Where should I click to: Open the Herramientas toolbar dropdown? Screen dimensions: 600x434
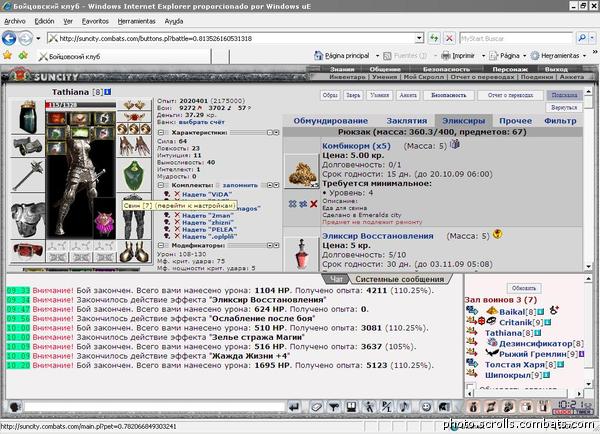point(584,55)
